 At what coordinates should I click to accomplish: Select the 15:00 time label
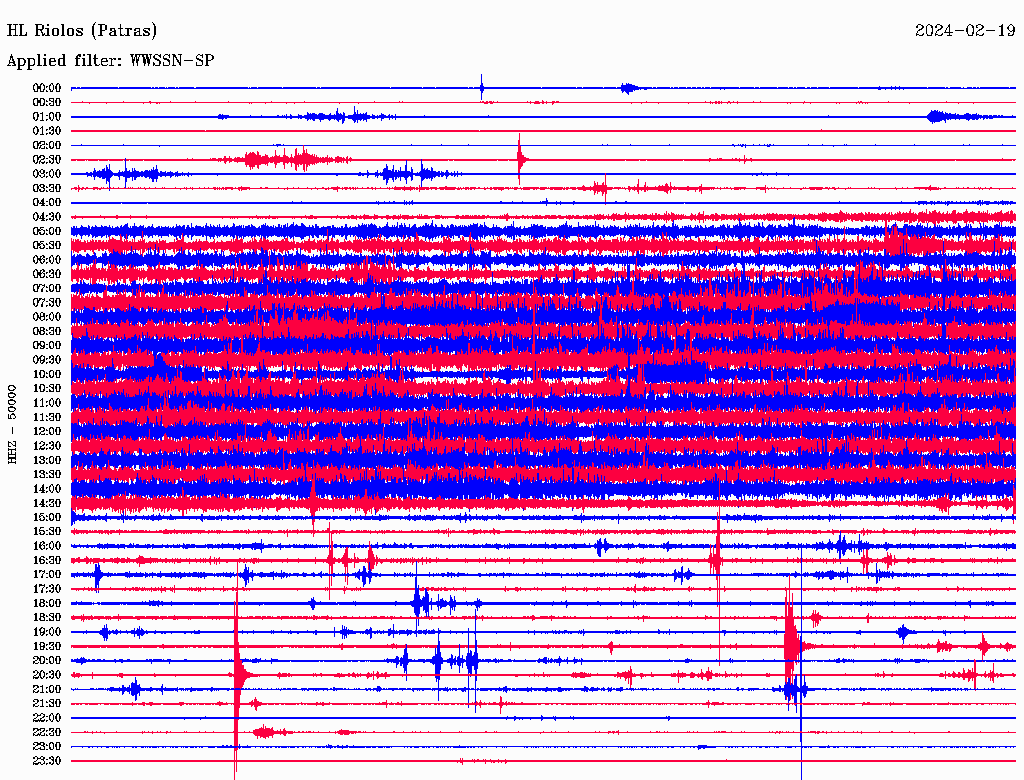pos(47,517)
